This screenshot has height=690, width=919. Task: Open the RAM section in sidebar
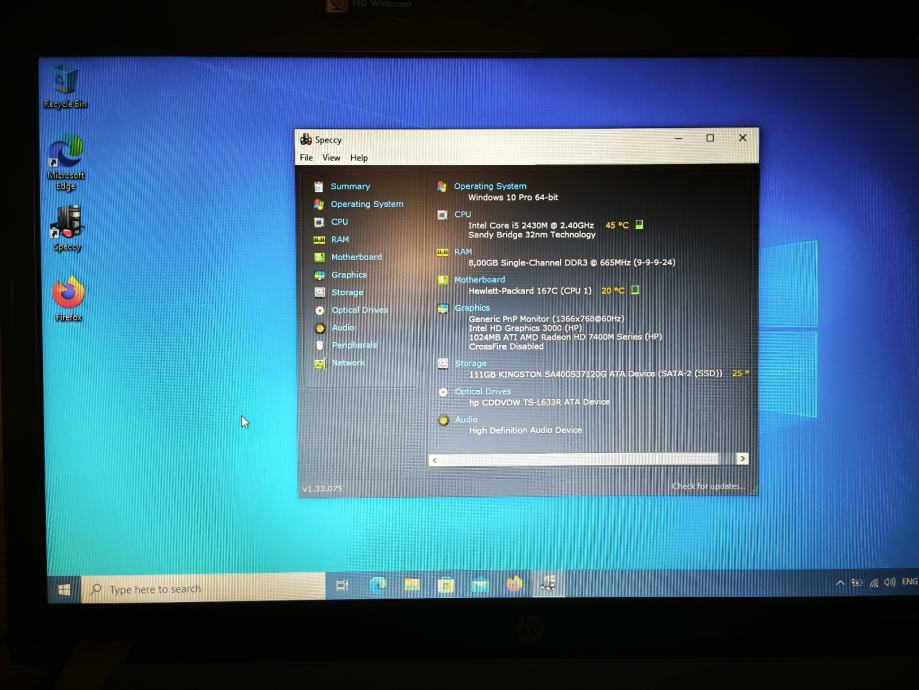[340, 239]
